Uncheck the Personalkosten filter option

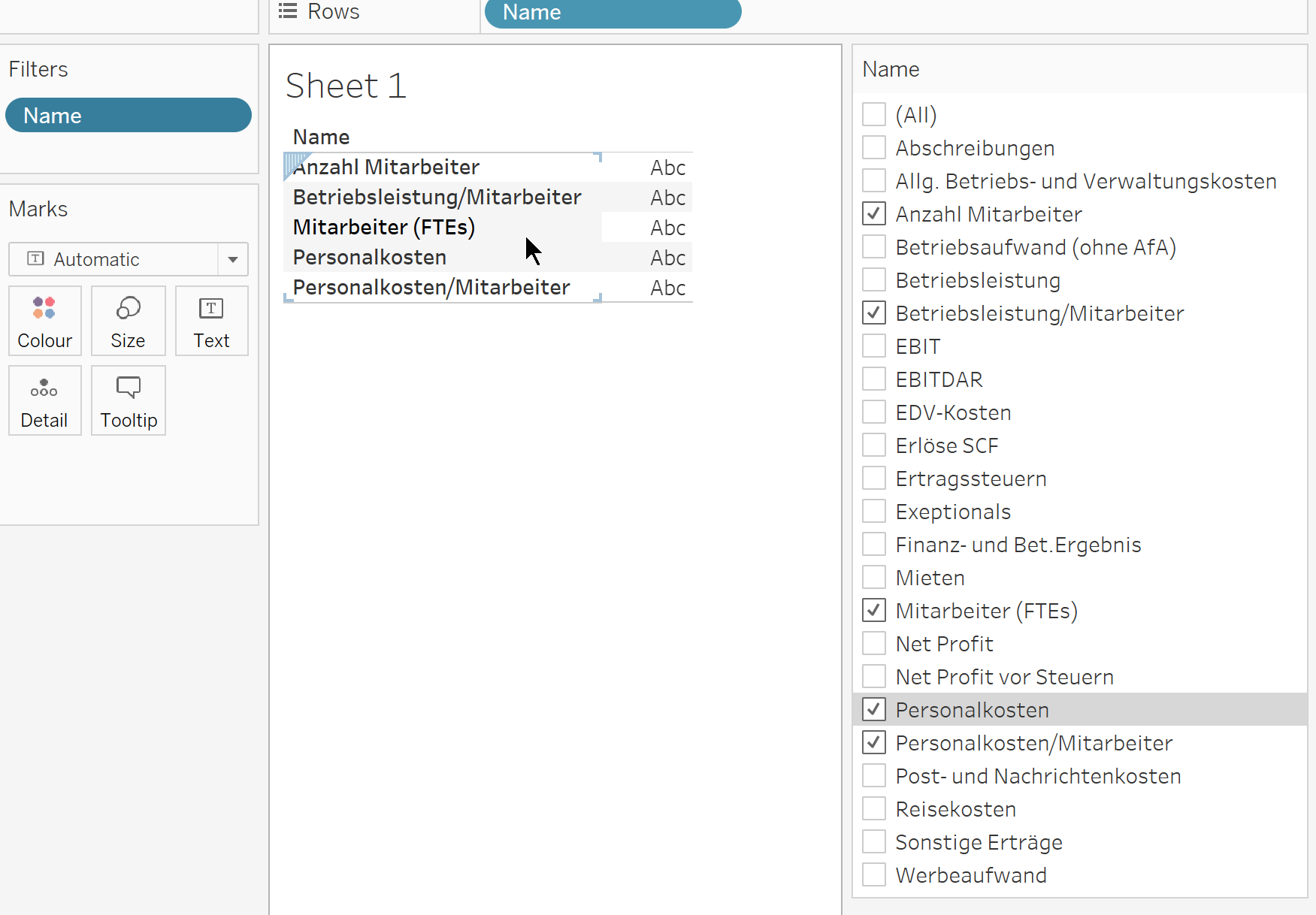pos(874,710)
